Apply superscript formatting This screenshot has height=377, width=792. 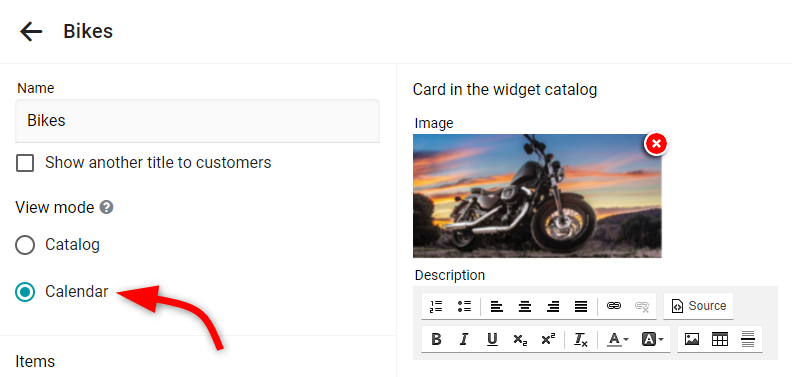[548, 340]
